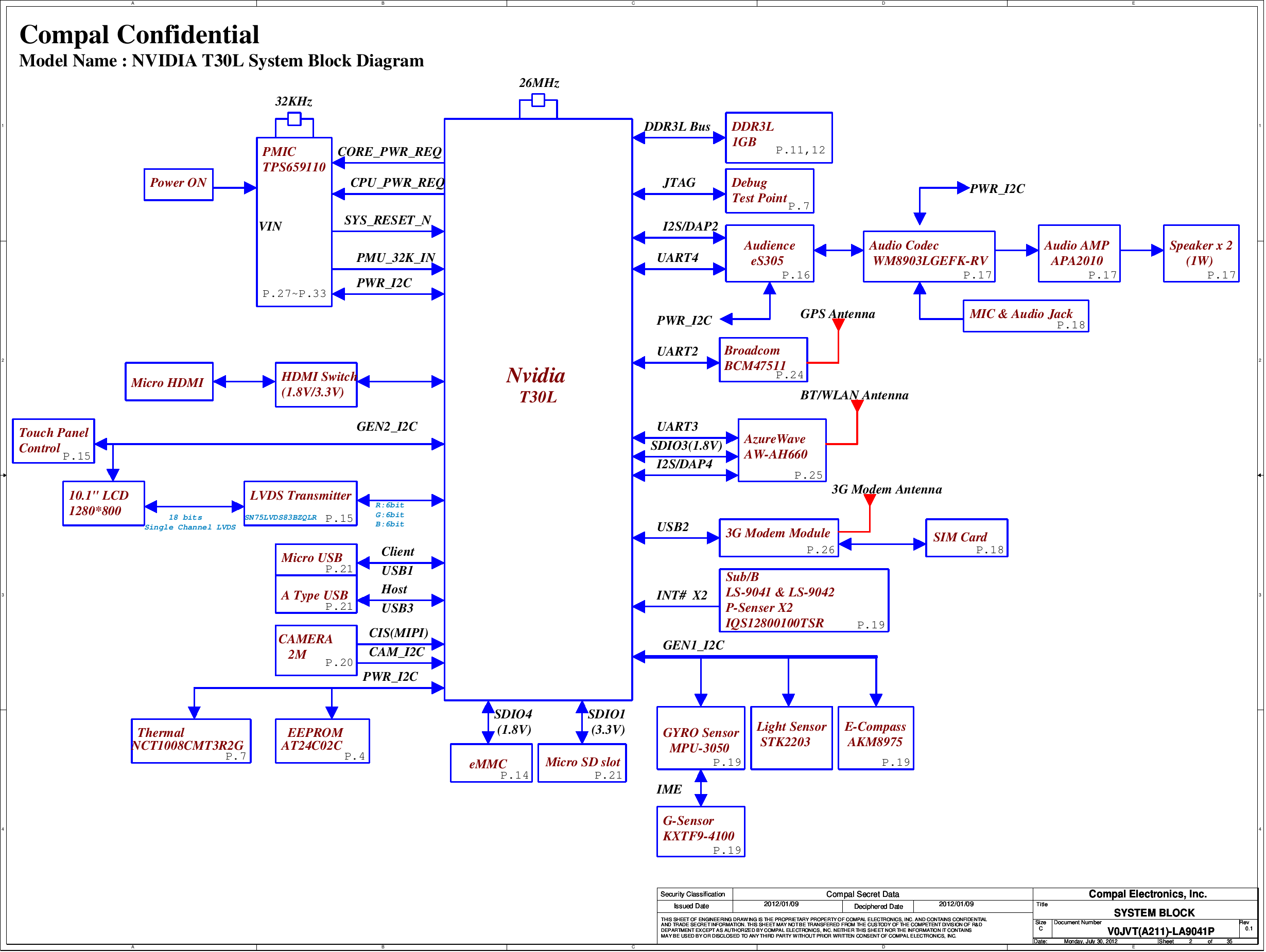Click the CAM_I2C signal label
Screen dimensions: 1266x952
click(396, 652)
